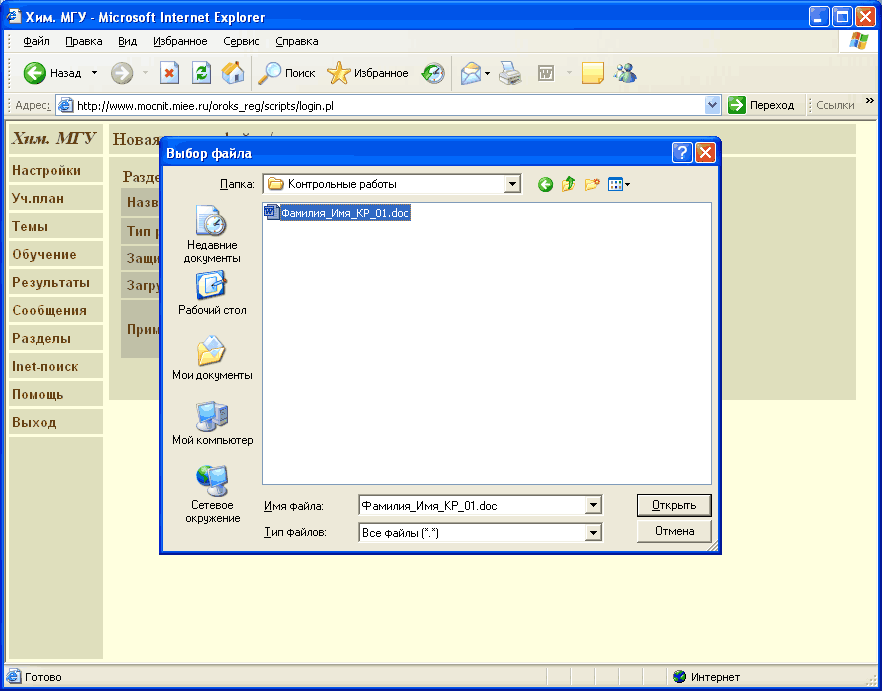Open the Mail button dropdown arrow
The image size is (882, 691).
488,73
